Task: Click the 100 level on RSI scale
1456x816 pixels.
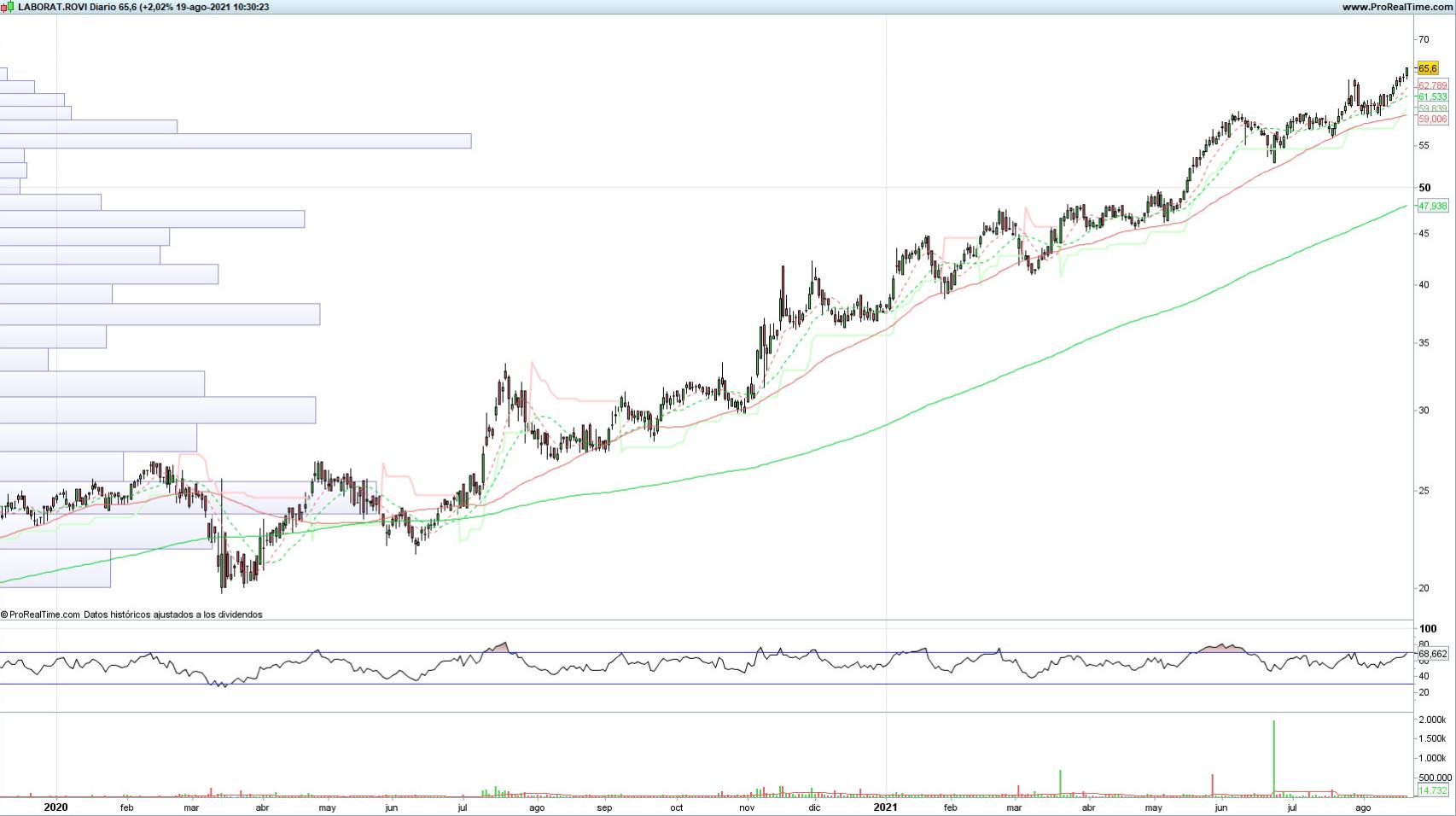Action: coord(1427,629)
